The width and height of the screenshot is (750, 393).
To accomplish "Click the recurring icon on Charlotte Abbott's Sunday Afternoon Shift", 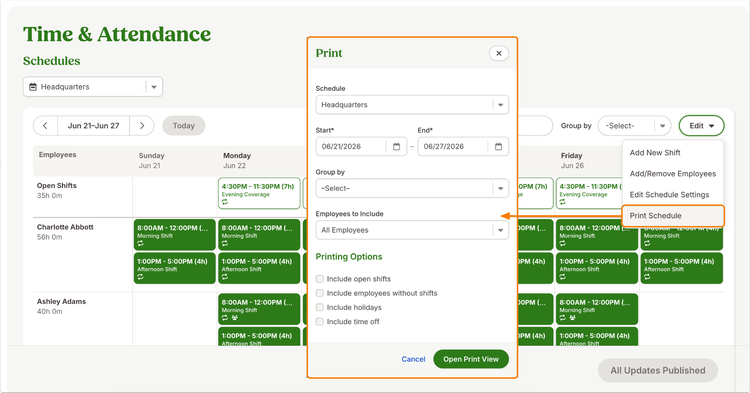I will [140, 277].
